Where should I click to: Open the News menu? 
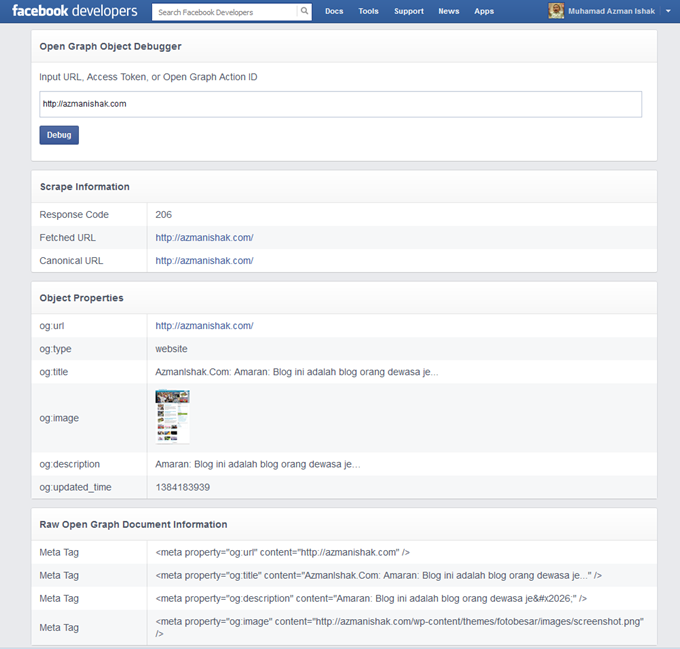point(448,11)
